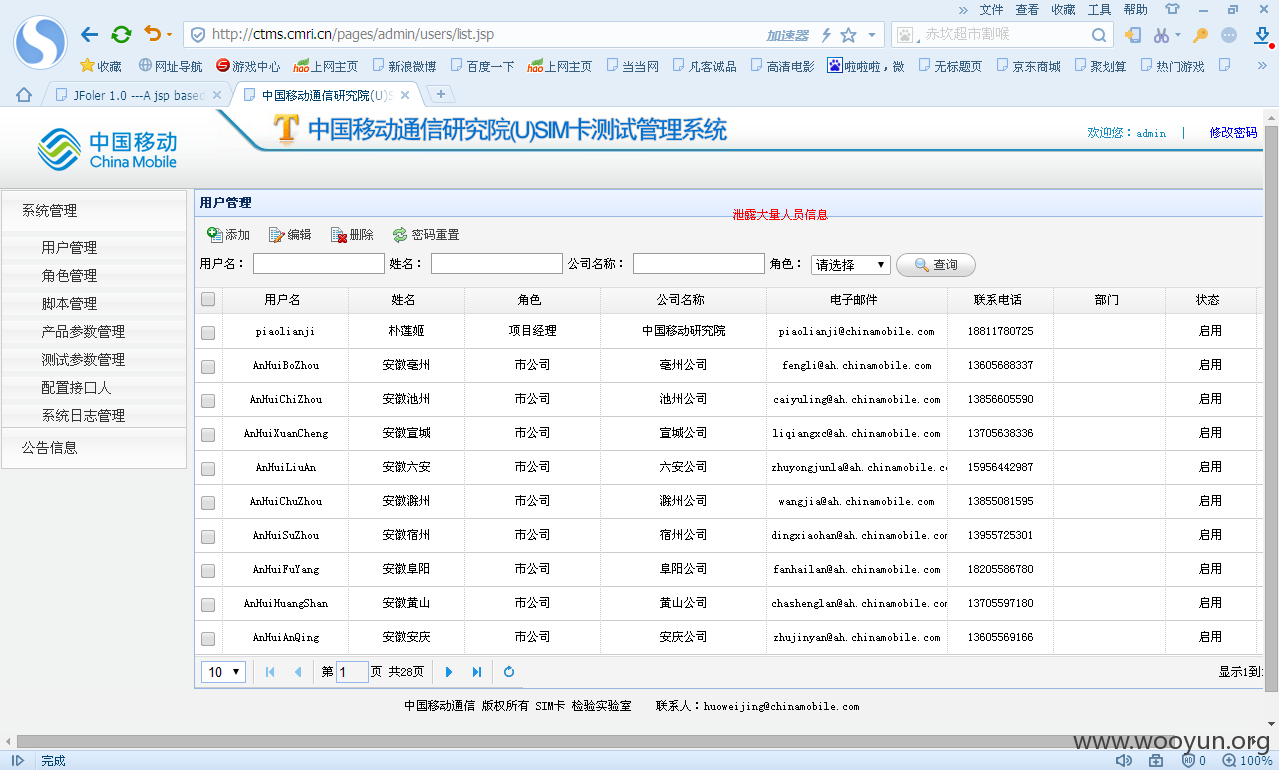Click the 用户名 input field
The height and width of the screenshot is (770, 1279).
(319, 264)
